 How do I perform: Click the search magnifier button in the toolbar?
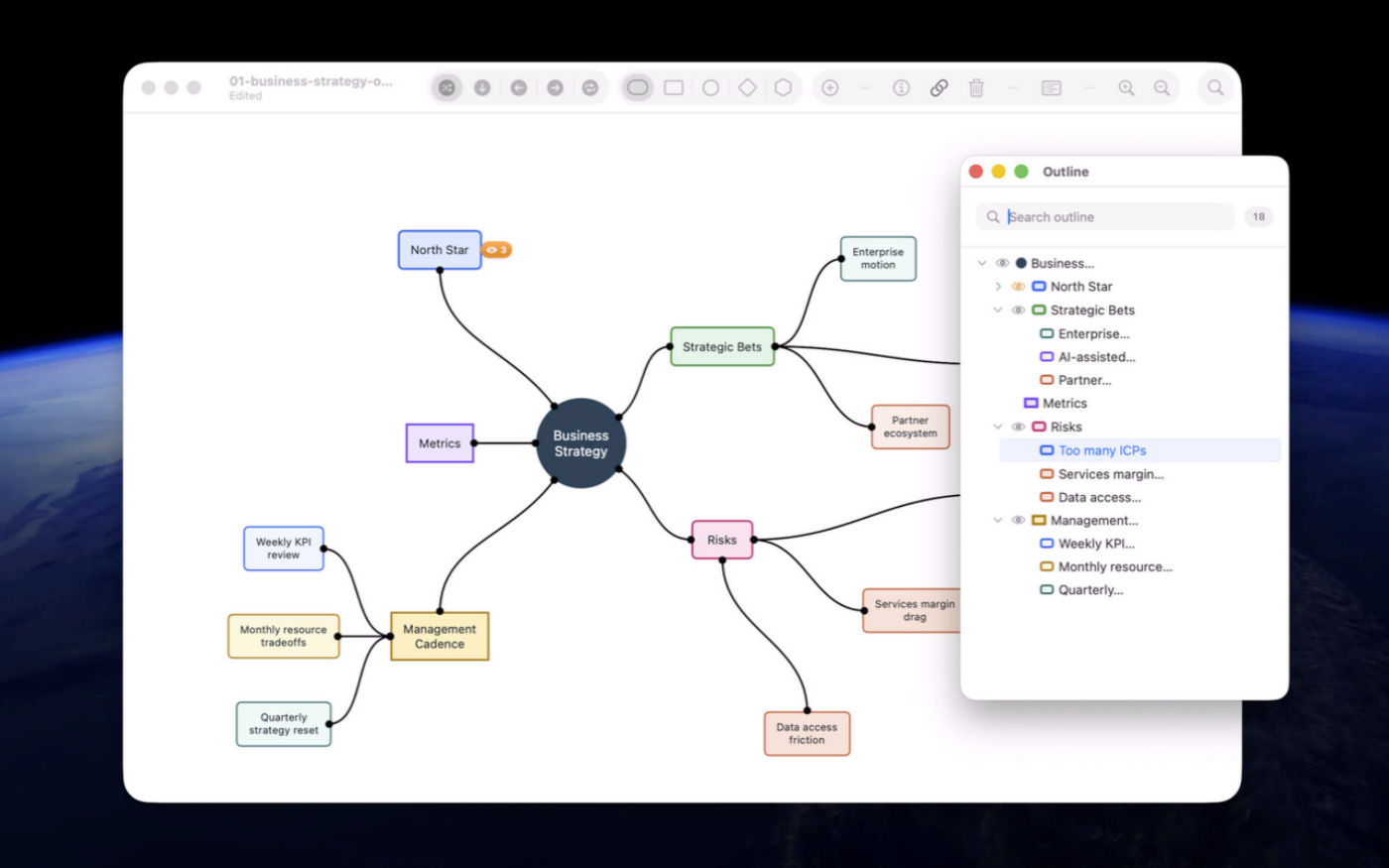click(x=1215, y=88)
